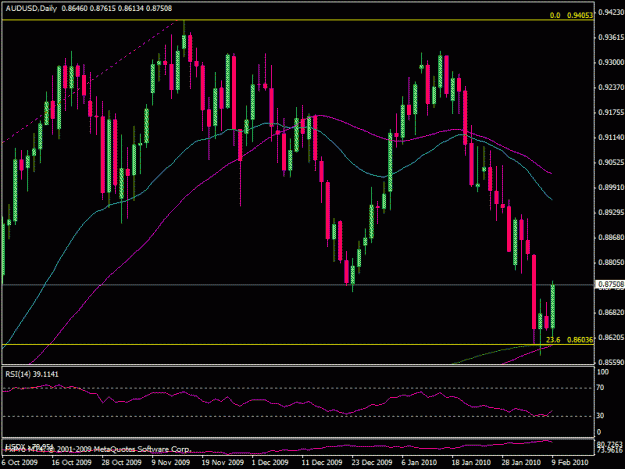Click price axis label 0.89910
The image size is (625, 469).
[611, 187]
